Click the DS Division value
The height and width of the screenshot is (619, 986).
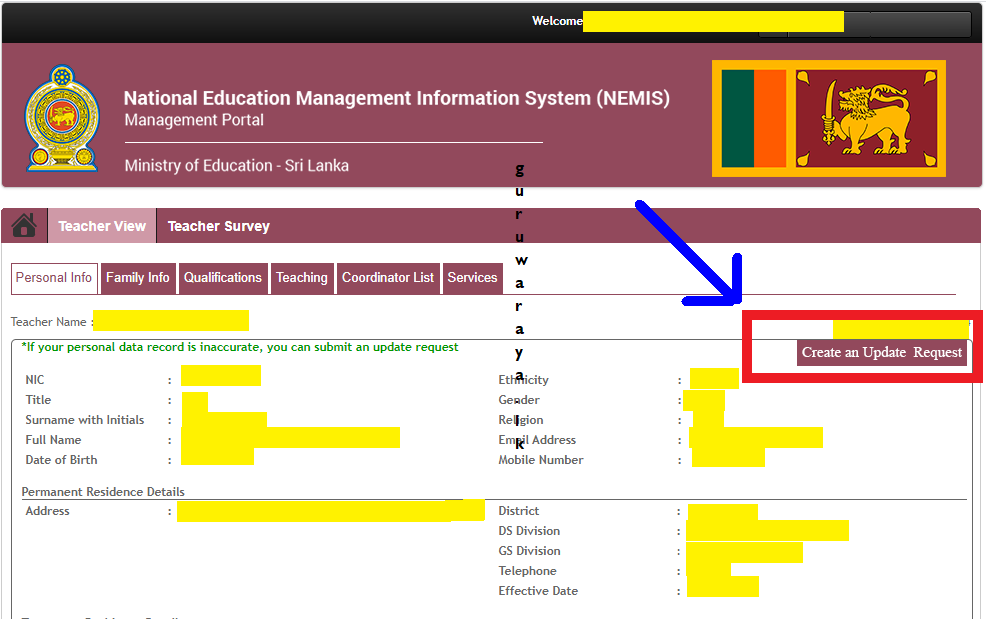pos(767,530)
